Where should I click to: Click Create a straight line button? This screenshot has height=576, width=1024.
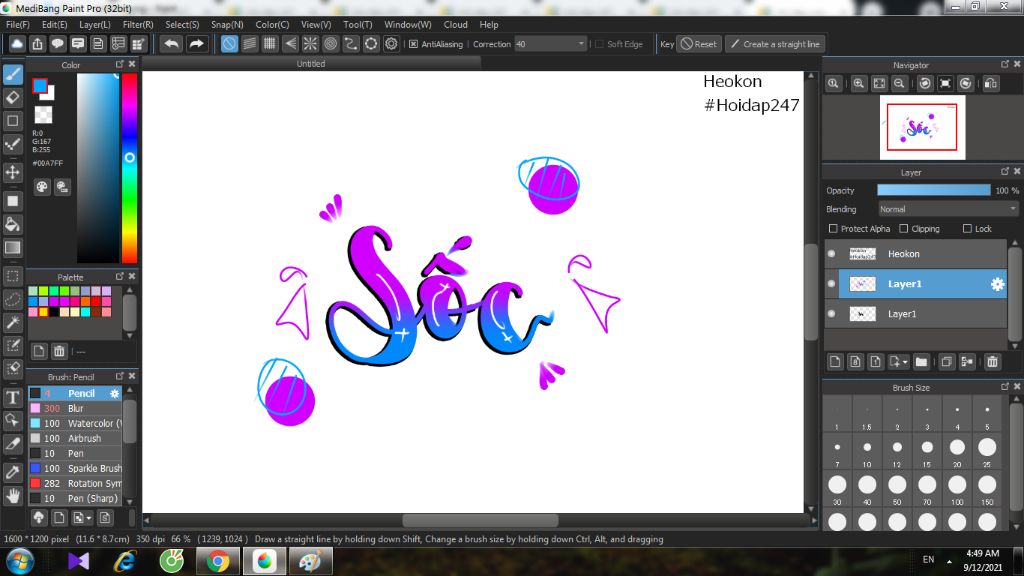[x=775, y=44]
